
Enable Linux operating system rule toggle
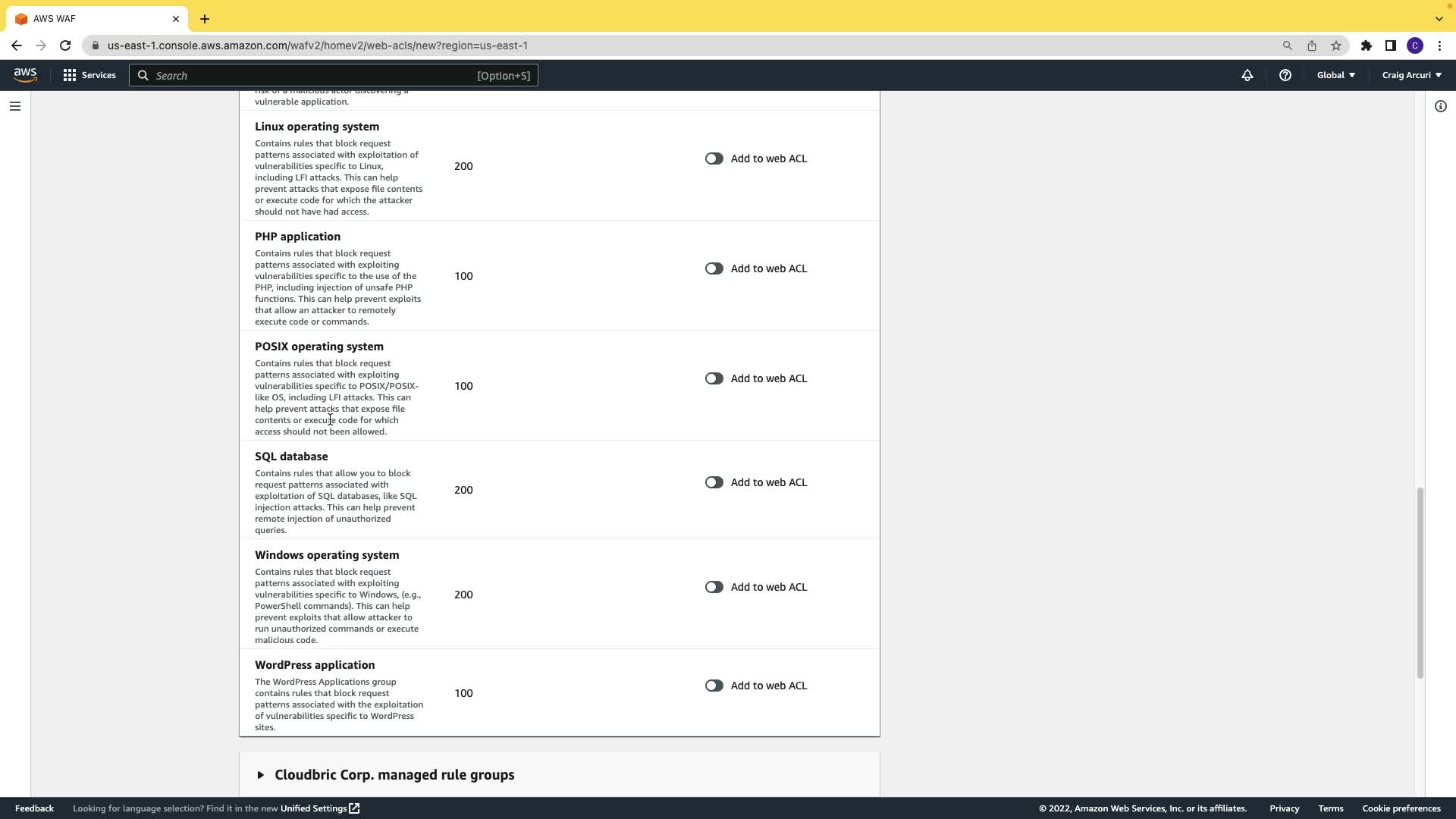pyautogui.click(x=714, y=158)
